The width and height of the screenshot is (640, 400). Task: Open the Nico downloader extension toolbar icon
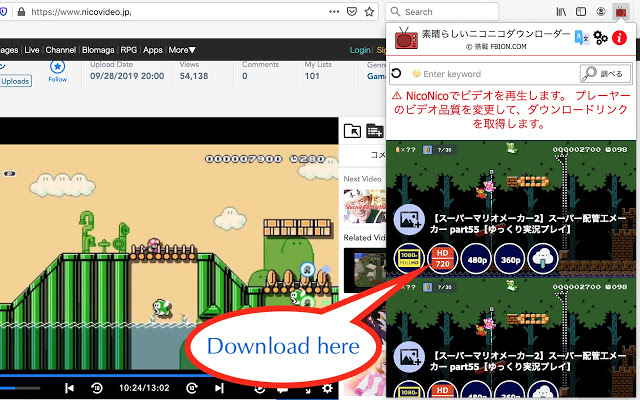(x=621, y=12)
